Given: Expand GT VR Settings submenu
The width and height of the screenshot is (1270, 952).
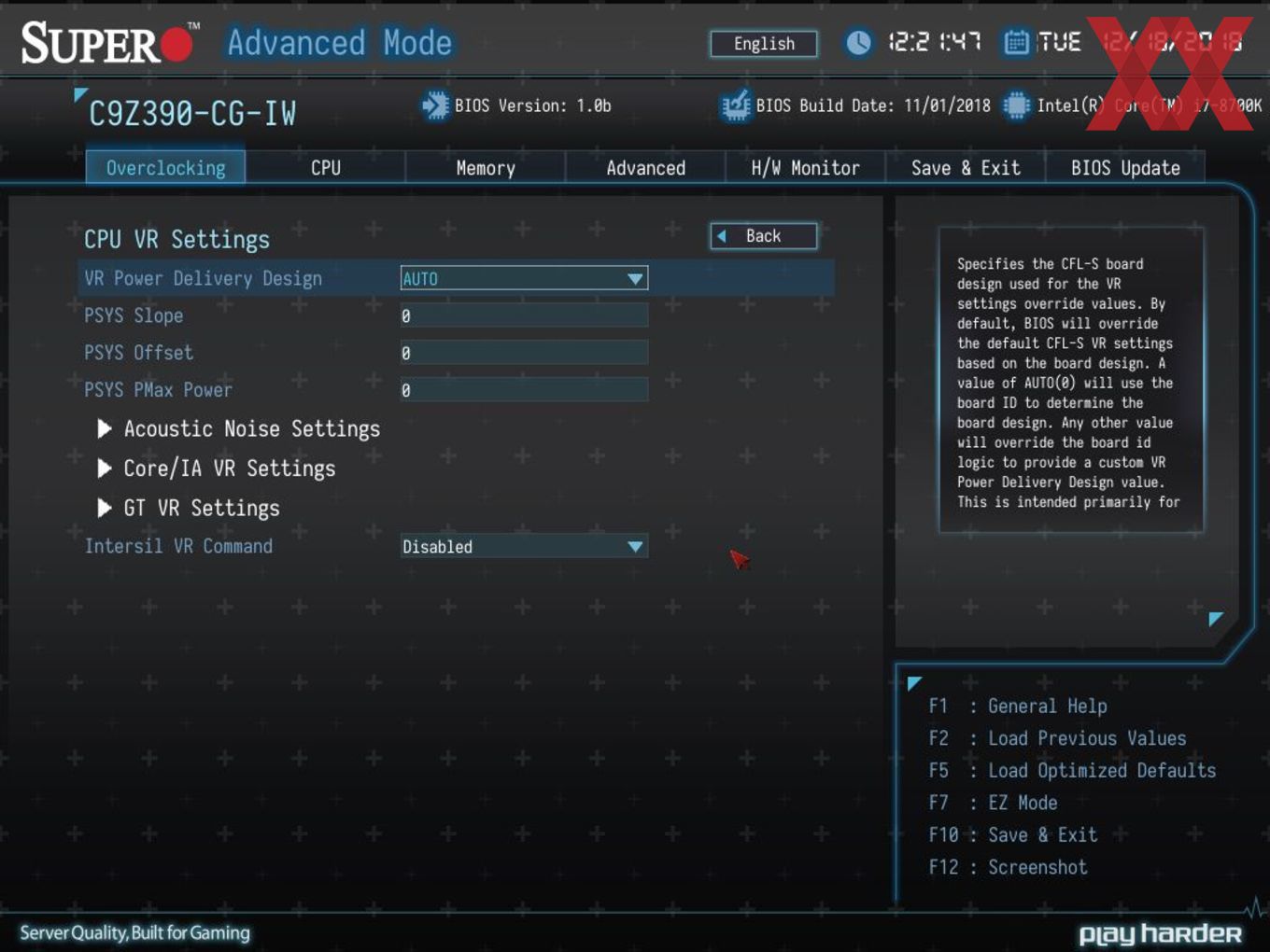Looking at the screenshot, I should [189, 508].
